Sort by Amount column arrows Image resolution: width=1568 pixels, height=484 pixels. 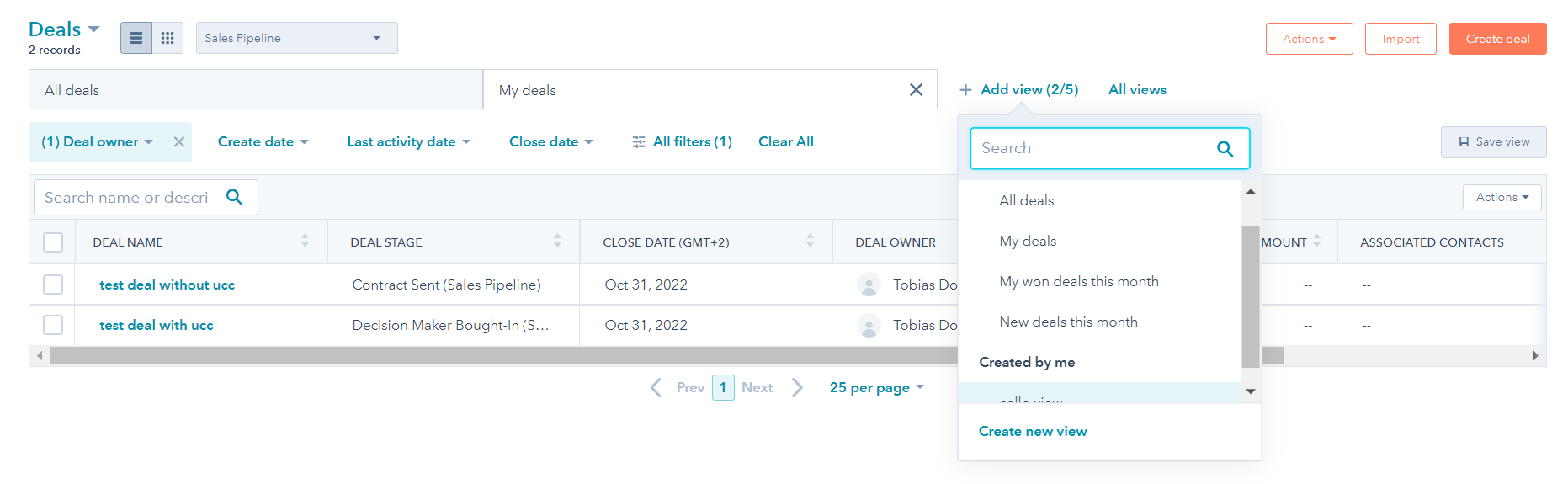pos(1316,241)
